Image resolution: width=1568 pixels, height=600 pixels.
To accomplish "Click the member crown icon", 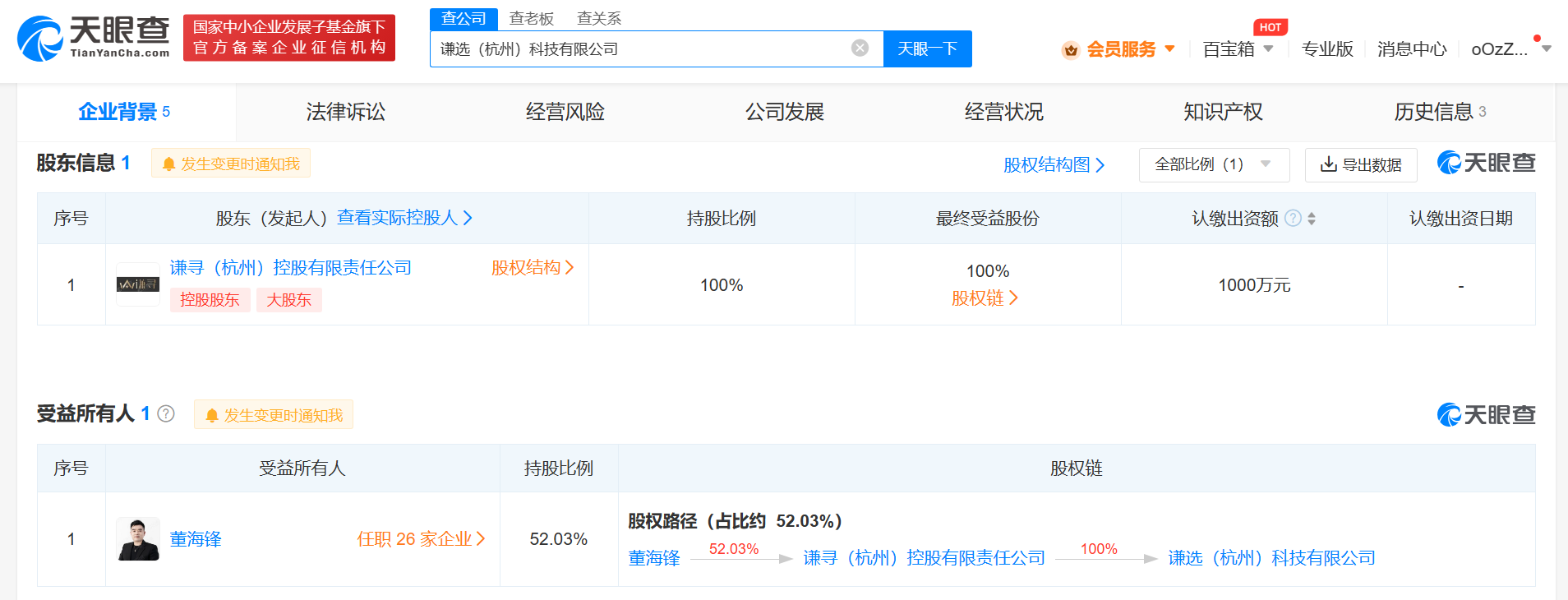I will tap(1071, 50).
